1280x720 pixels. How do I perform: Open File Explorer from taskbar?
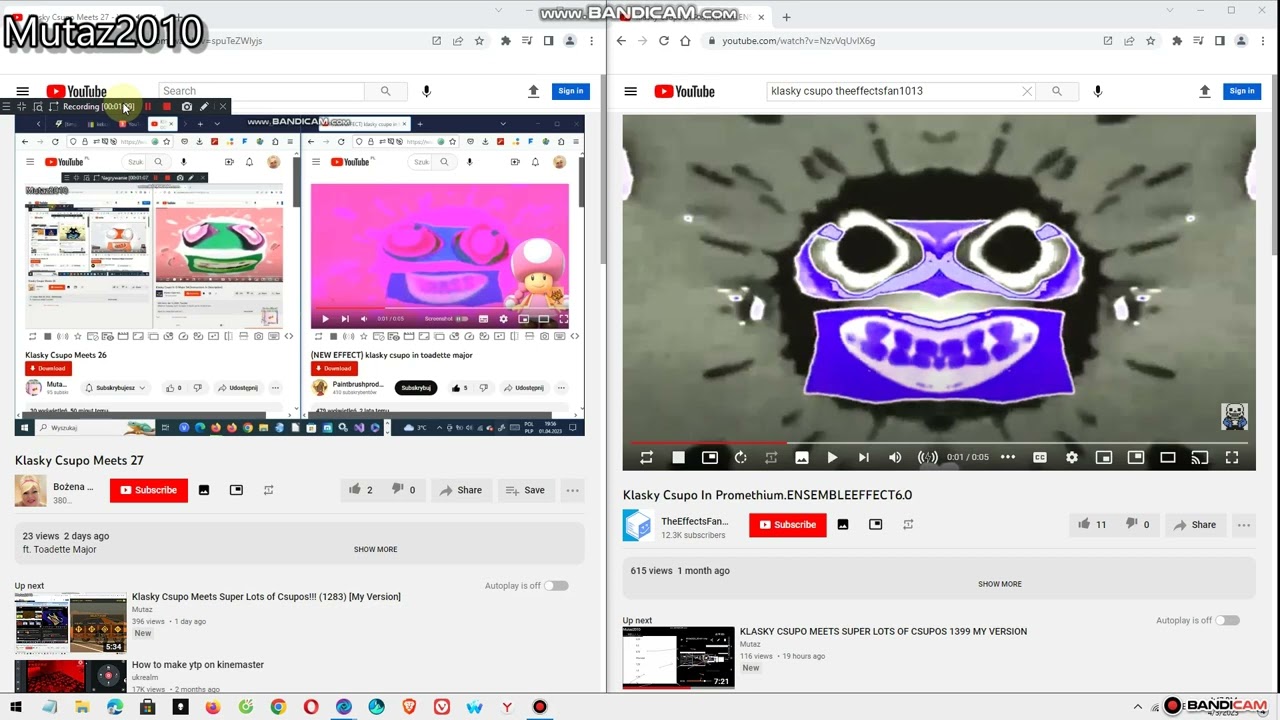82,707
